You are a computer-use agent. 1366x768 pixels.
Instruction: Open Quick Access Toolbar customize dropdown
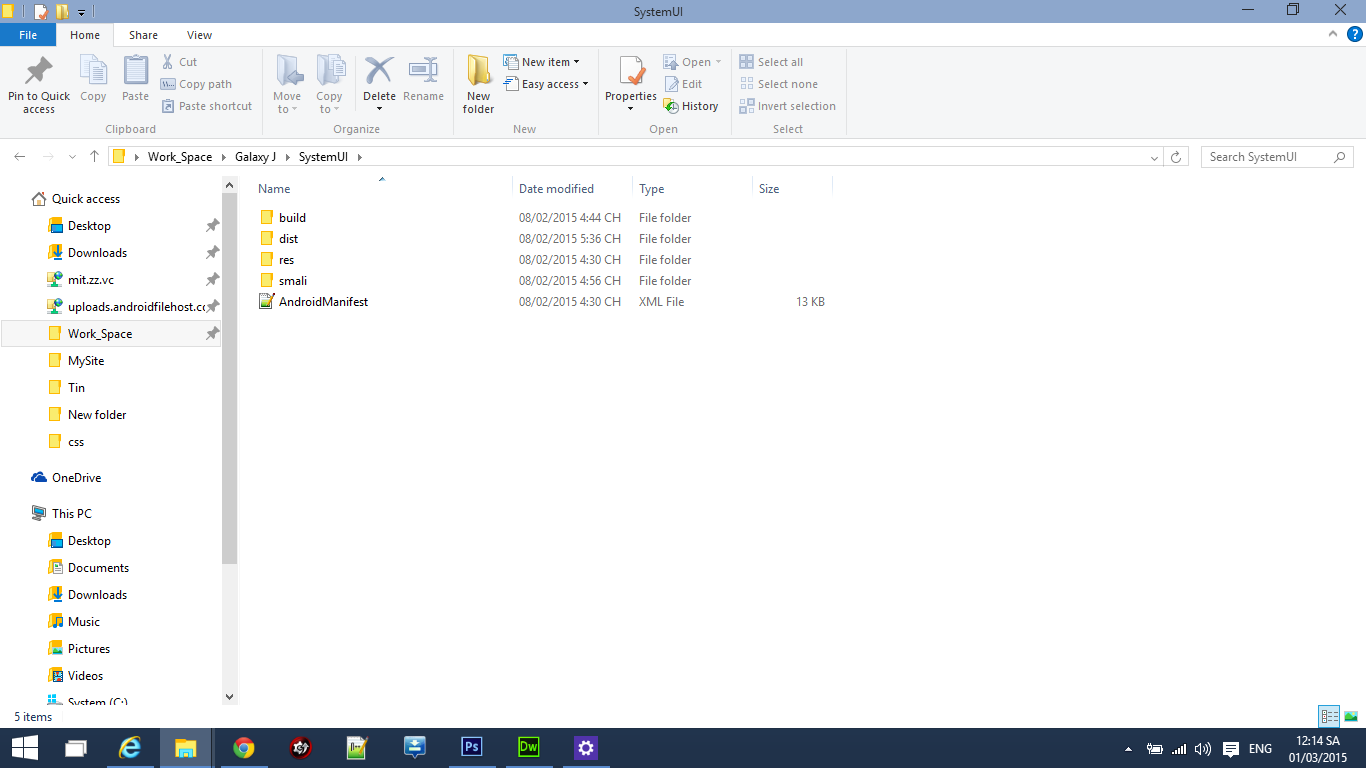tap(81, 12)
